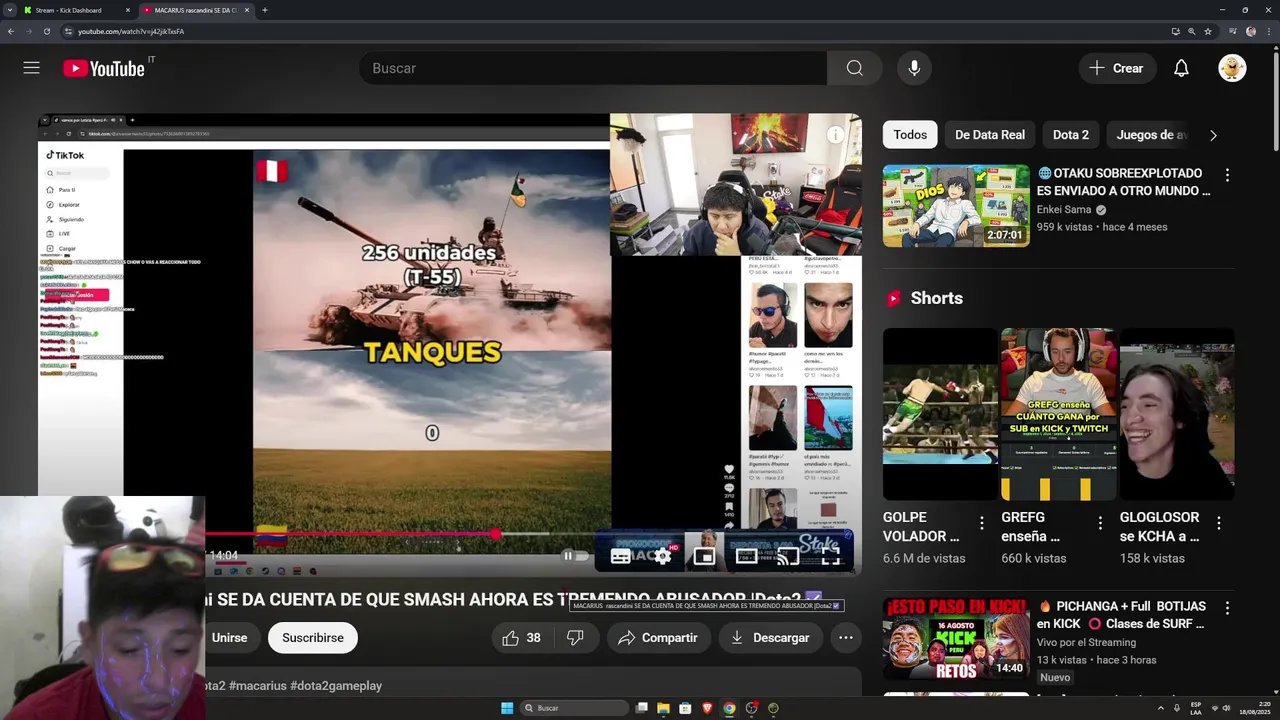1280x720 pixels.
Task: Click the page vertical scrollbar
Action: click(x=1275, y=100)
